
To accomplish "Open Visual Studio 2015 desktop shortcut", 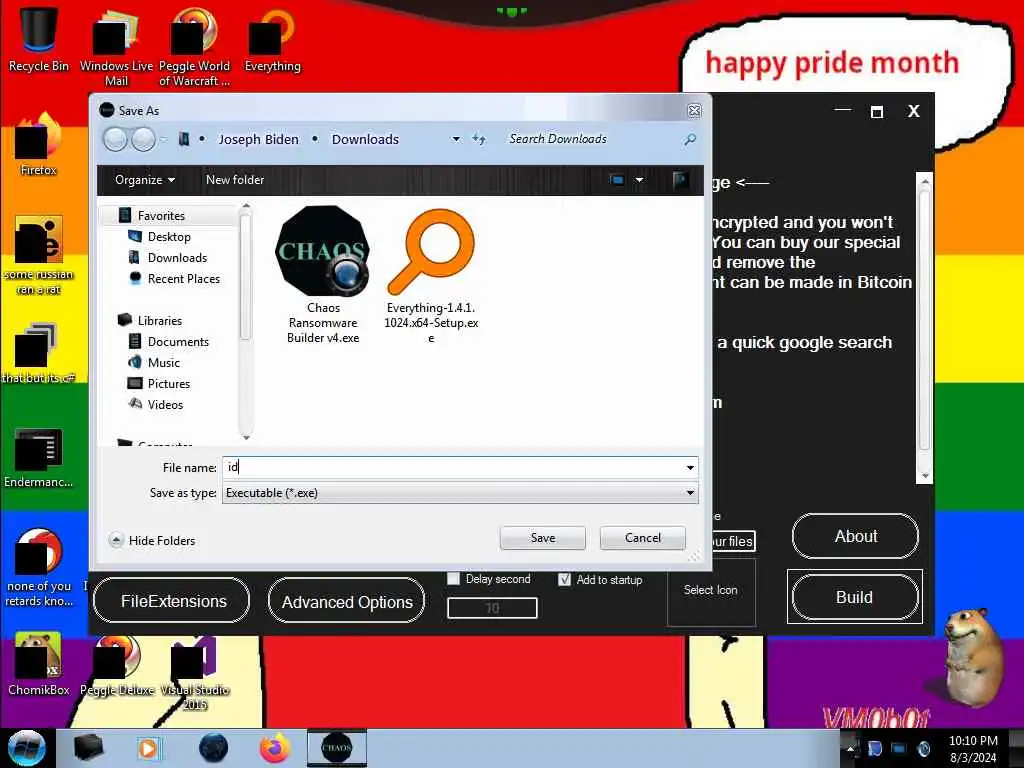I will 195,673.
